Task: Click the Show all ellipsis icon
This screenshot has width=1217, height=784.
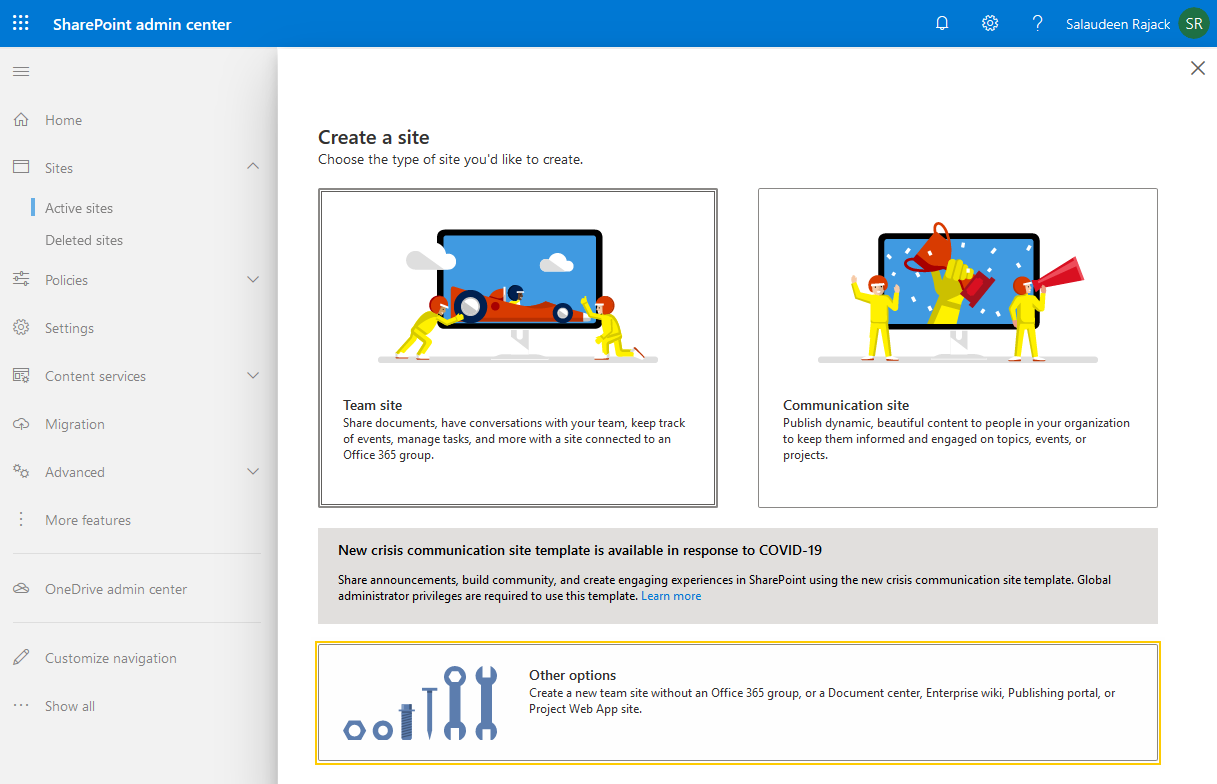Action: (20, 705)
